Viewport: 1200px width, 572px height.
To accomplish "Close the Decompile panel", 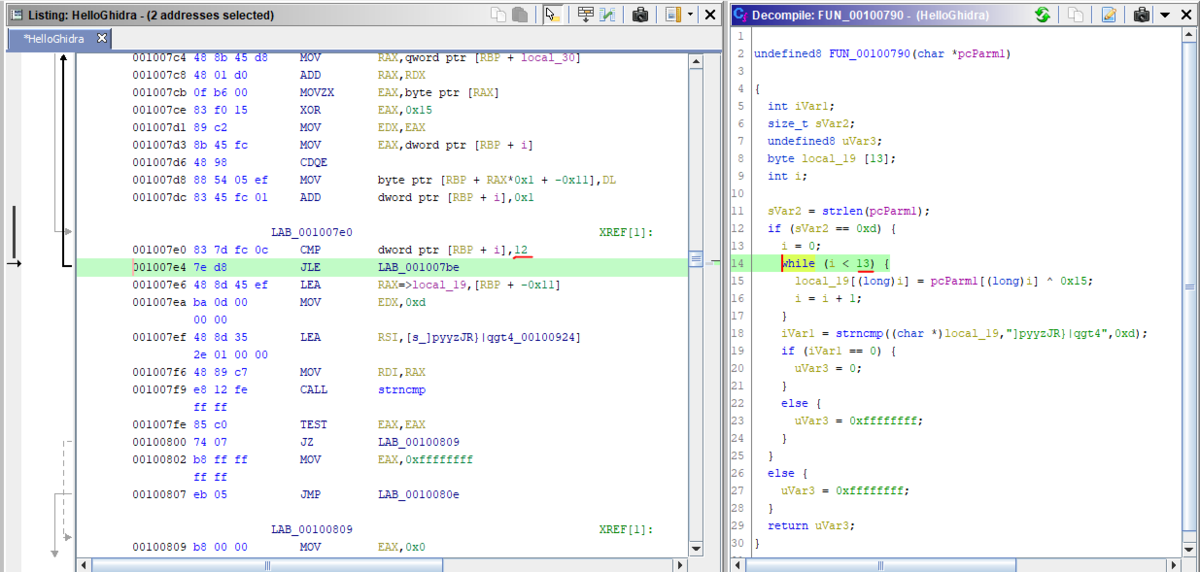I will click(x=1186, y=15).
